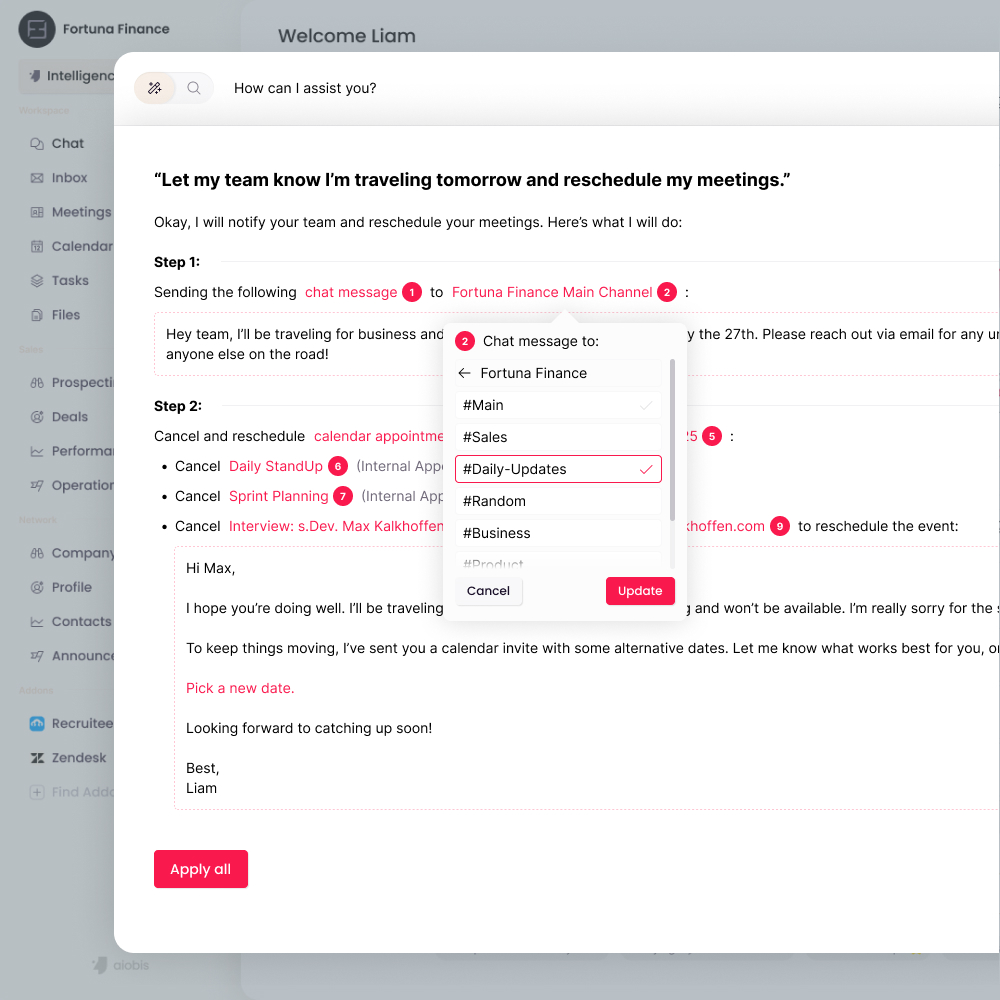
Task: Click the channel list scrollbar
Action: 672,440
